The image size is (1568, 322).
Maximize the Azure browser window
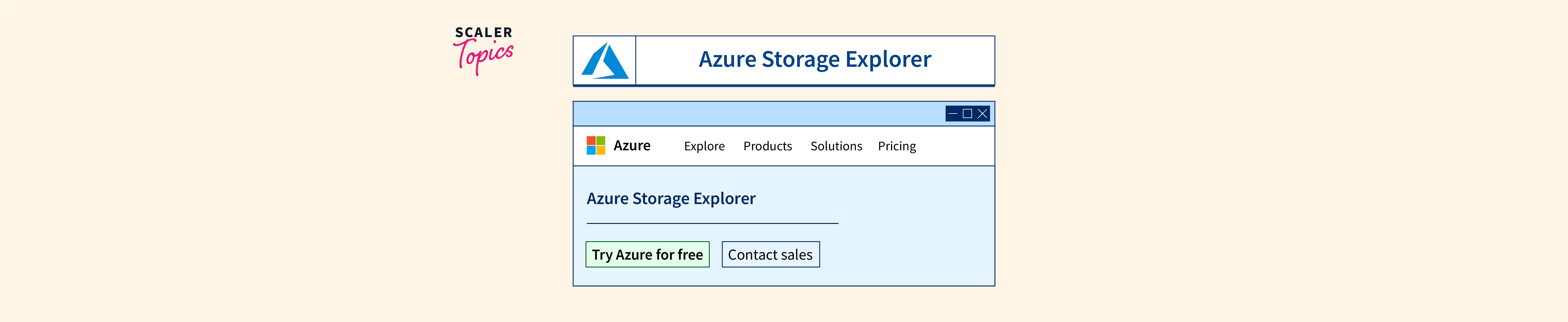click(x=967, y=114)
